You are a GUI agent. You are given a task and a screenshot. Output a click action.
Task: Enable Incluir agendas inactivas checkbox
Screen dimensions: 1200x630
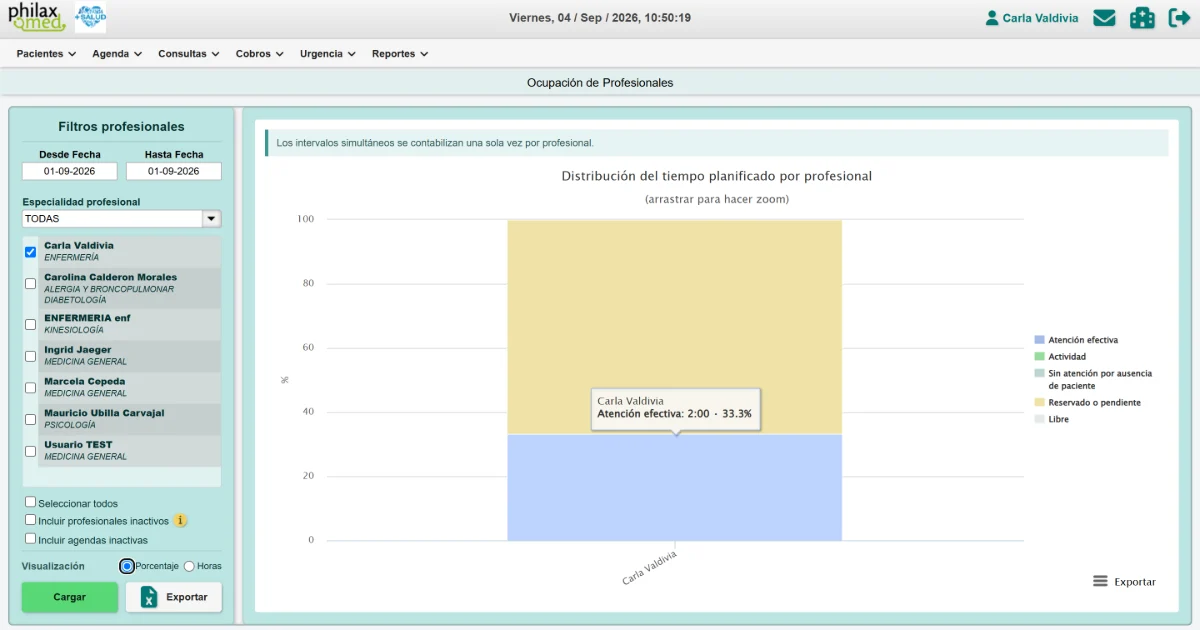30,538
